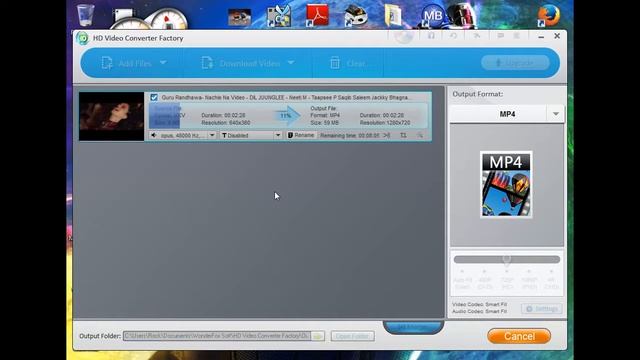Click the Add Files button
Image resolution: width=640 pixels, height=360 pixels.
click(x=127, y=63)
